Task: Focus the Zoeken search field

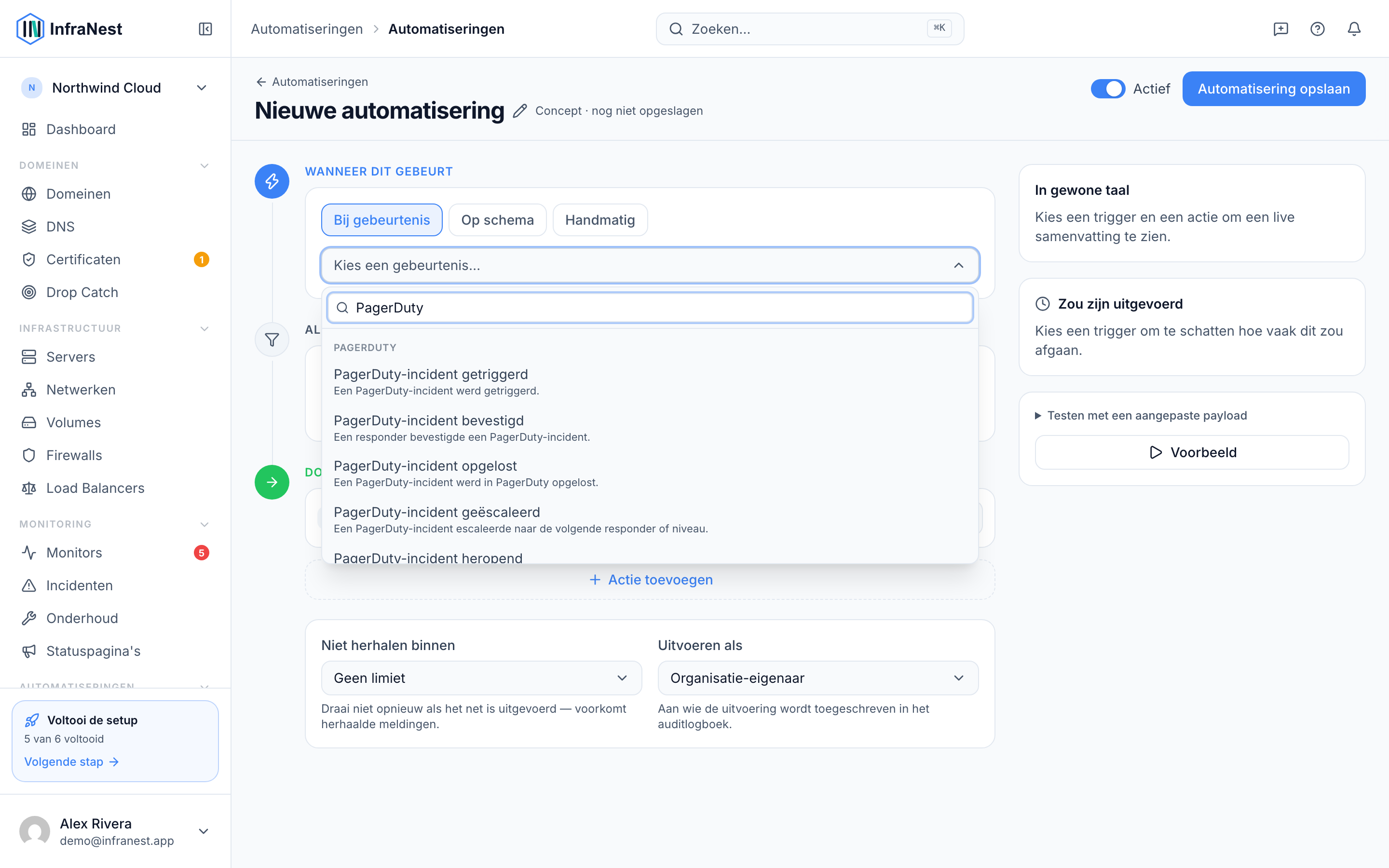Action: point(810,29)
